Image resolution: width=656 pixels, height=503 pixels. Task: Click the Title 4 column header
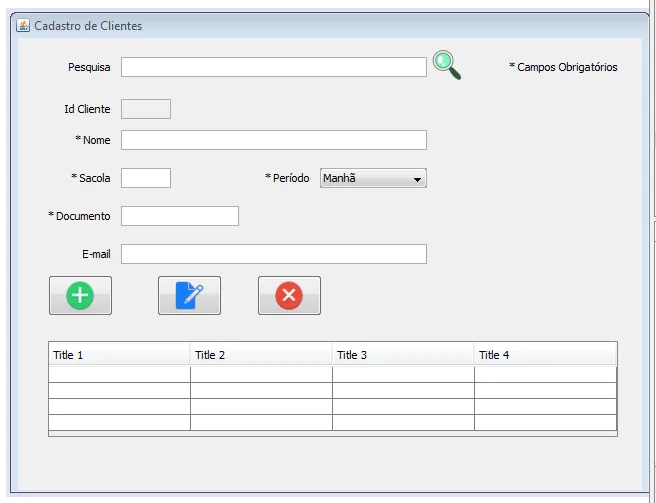tap(545, 355)
